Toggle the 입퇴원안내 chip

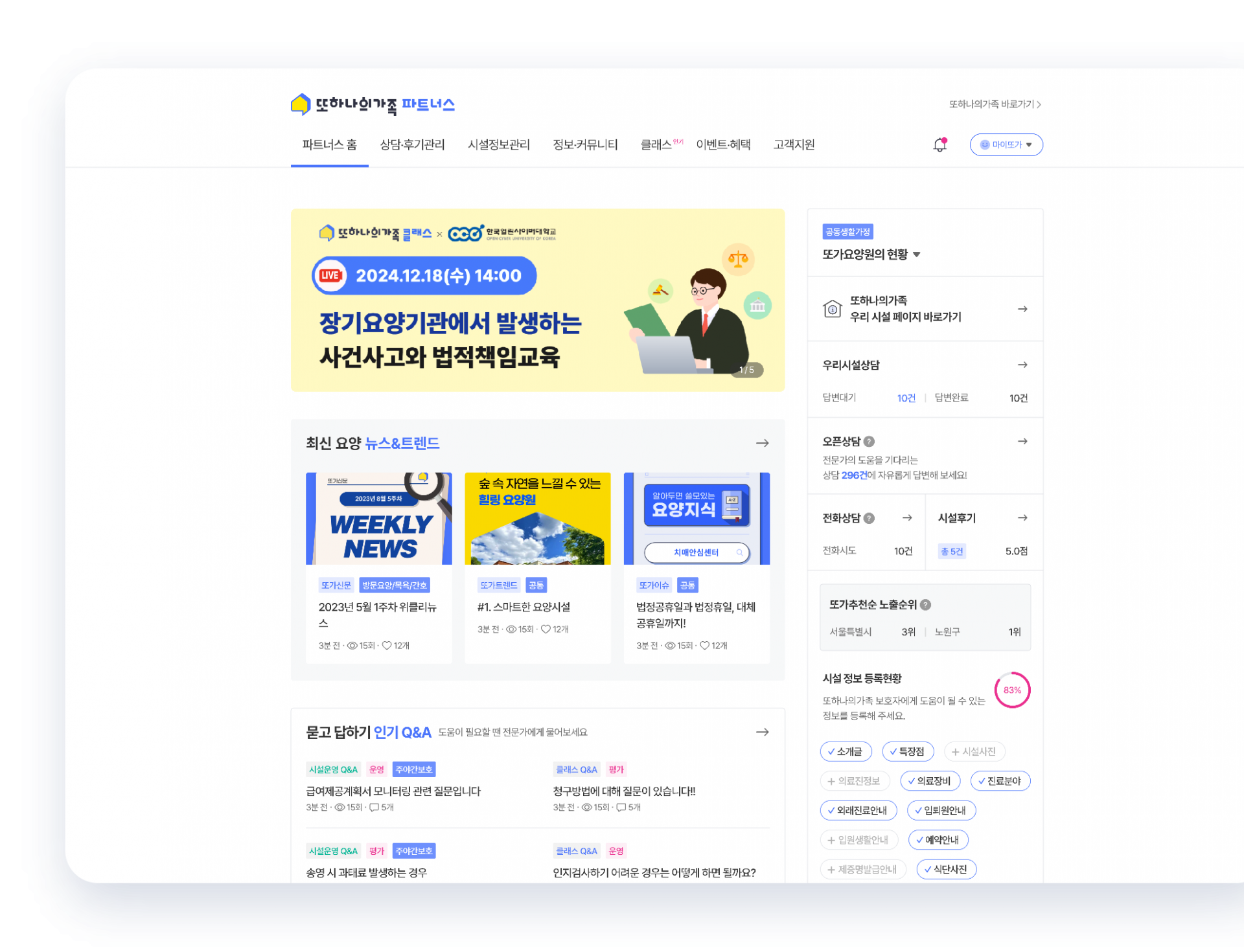(941, 810)
